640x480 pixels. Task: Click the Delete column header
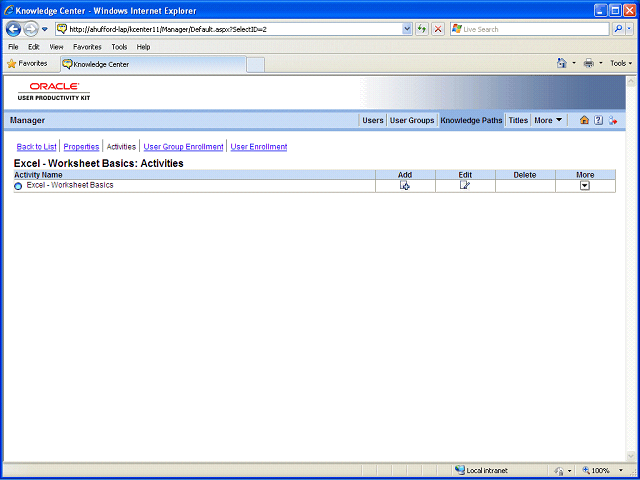point(524,175)
